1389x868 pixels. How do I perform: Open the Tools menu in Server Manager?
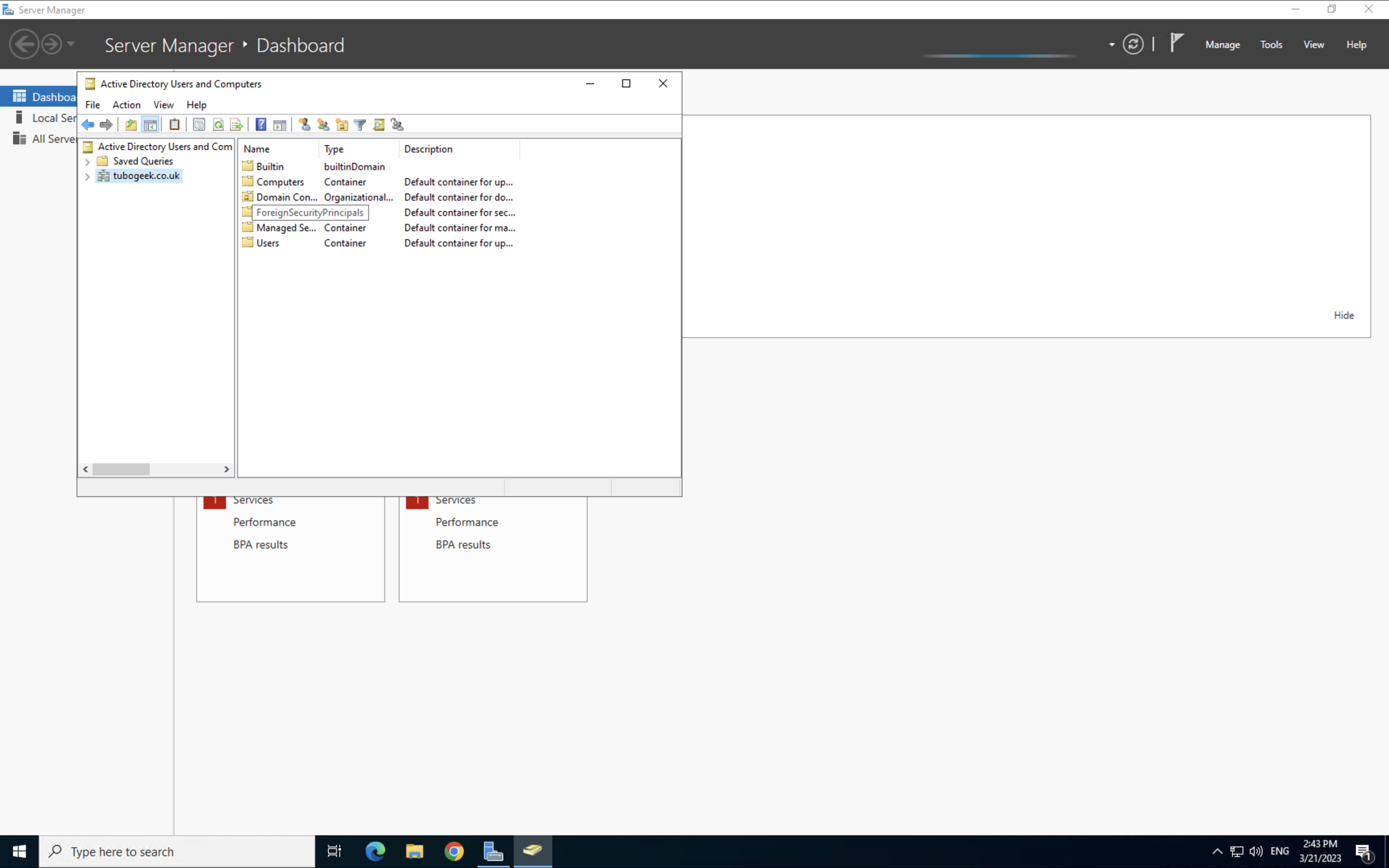(1270, 45)
